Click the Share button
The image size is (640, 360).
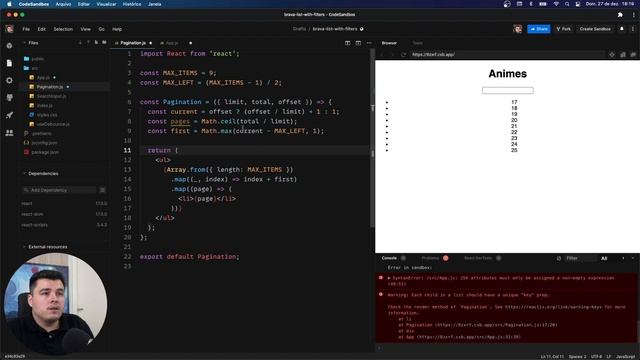pyautogui.click(x=538, y=29)
